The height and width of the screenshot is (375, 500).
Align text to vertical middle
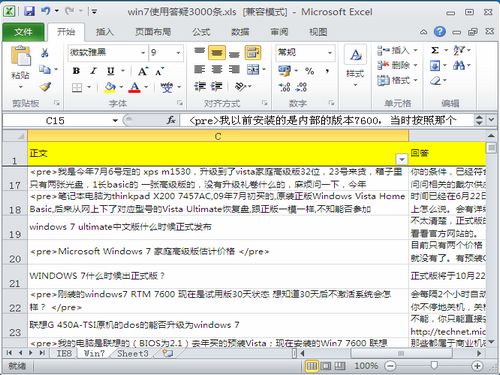(217, 52)
